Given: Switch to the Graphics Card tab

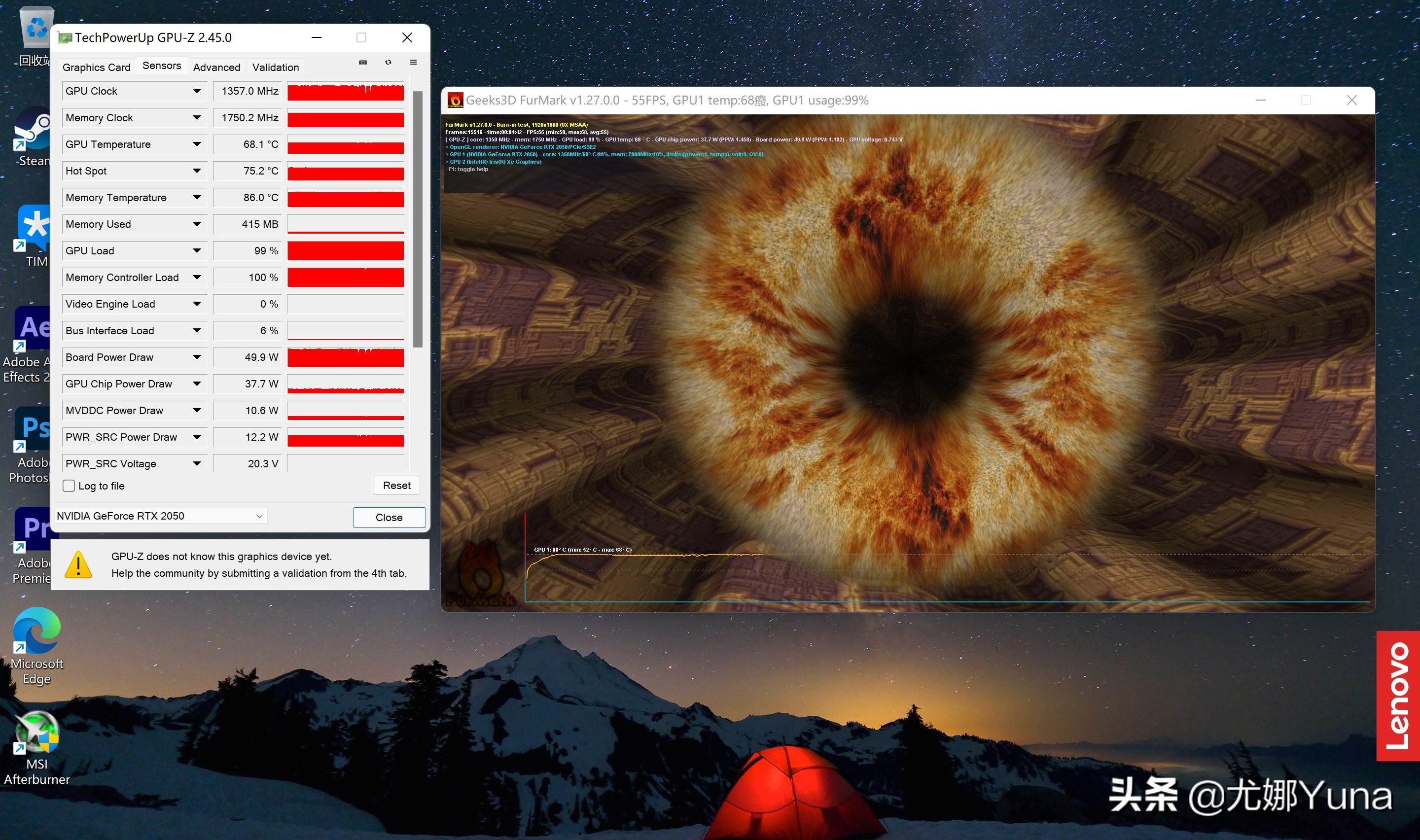Looking at the screenshot, I should point(96,68).
